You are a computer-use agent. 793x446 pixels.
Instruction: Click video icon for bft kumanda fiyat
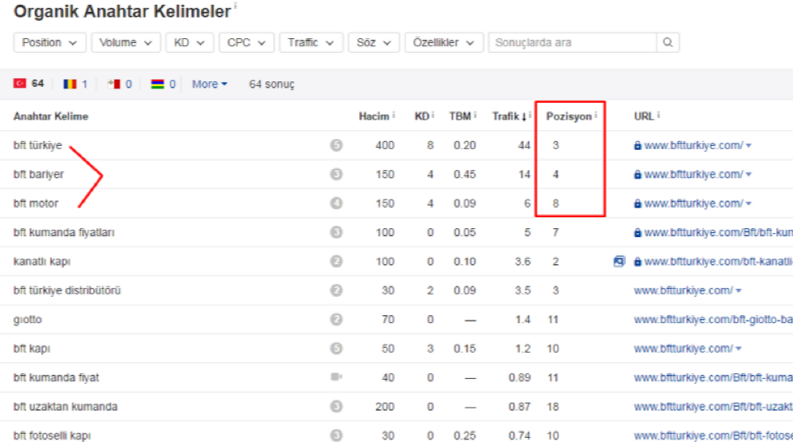336,377
